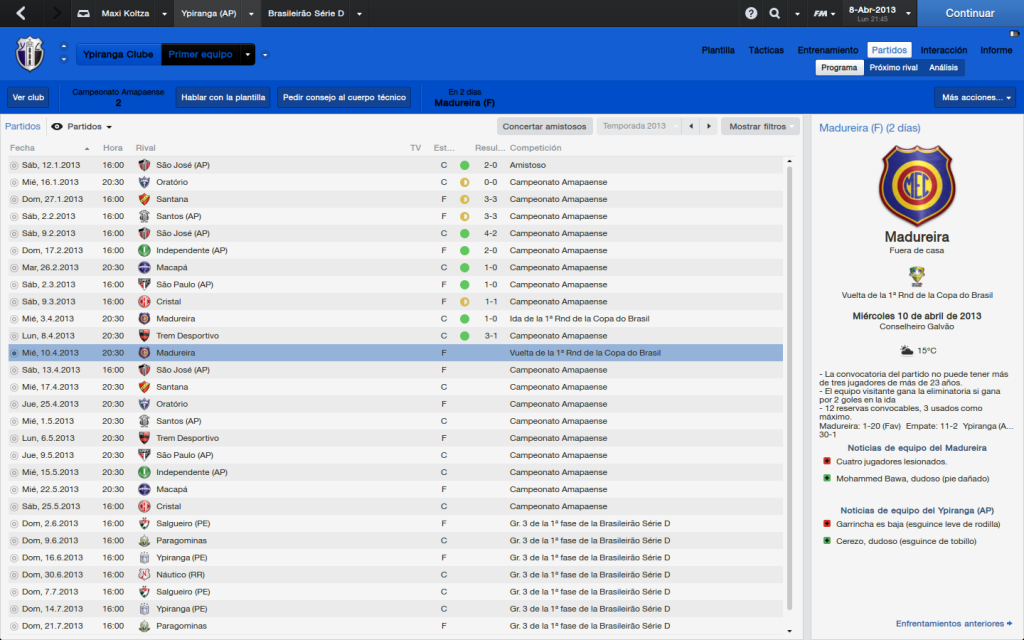Click Madureira badge on 3.4.2013 row

(144, 319)
